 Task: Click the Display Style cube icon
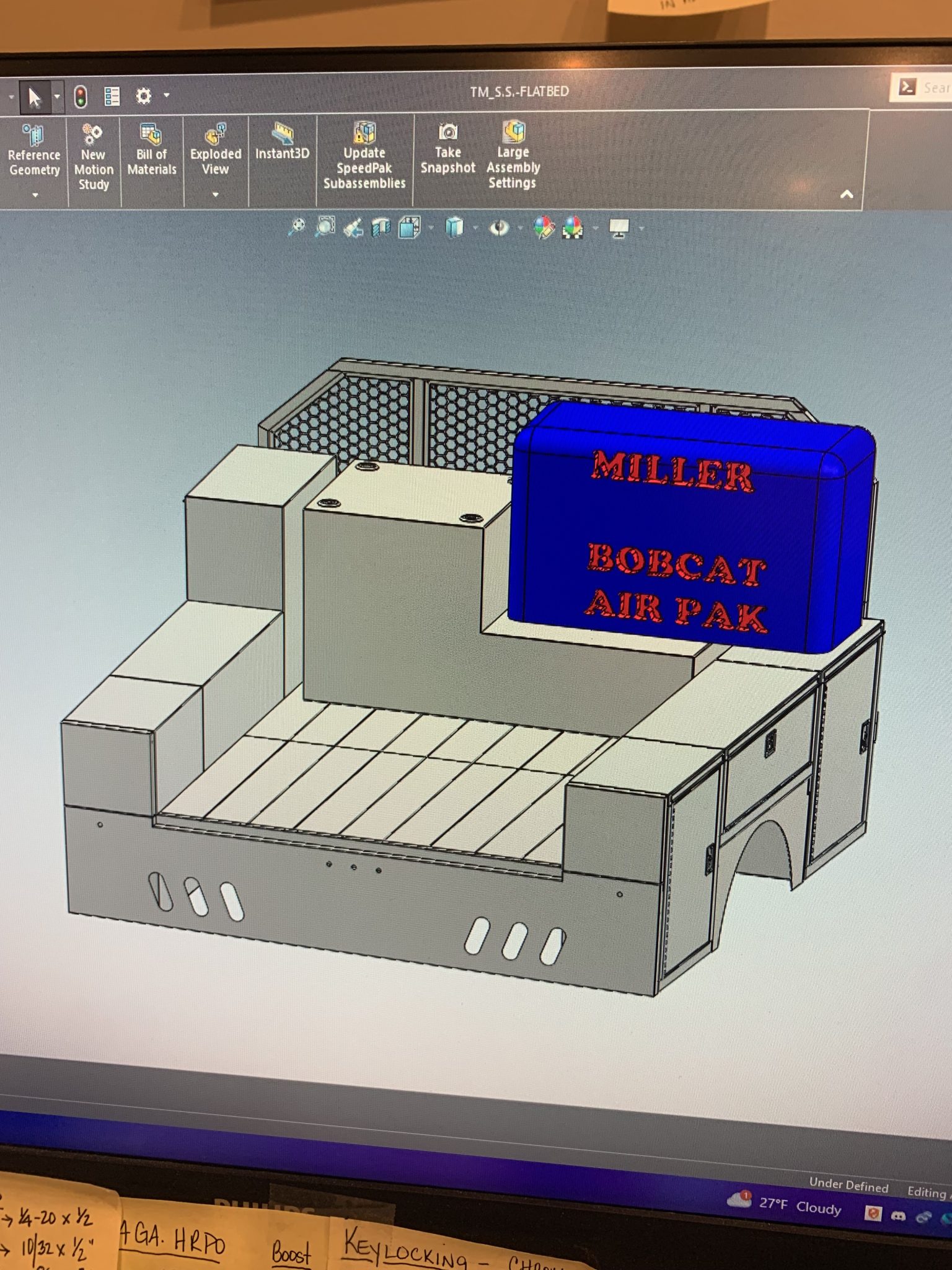point(454,228)
